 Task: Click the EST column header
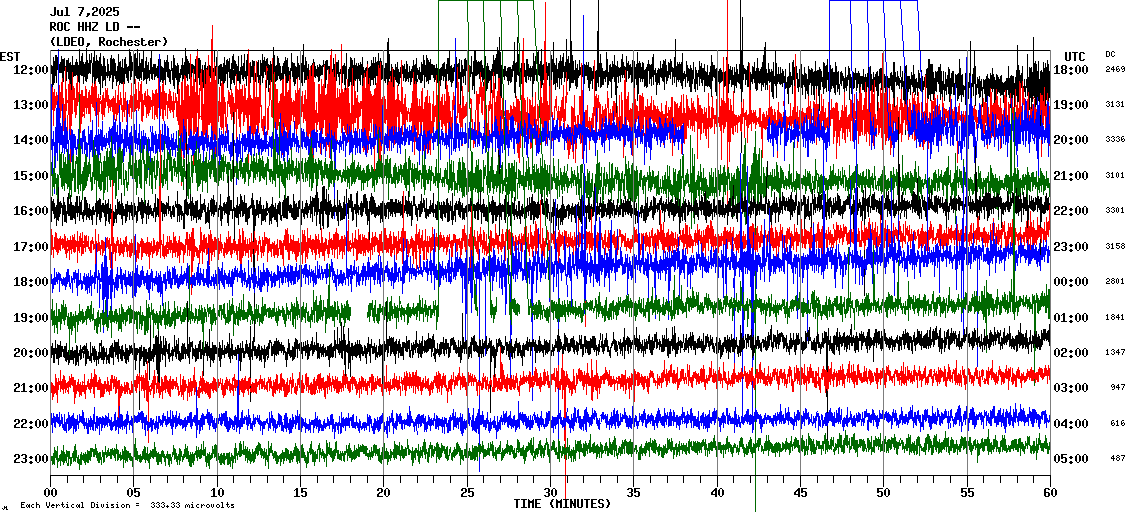(10, 56)
